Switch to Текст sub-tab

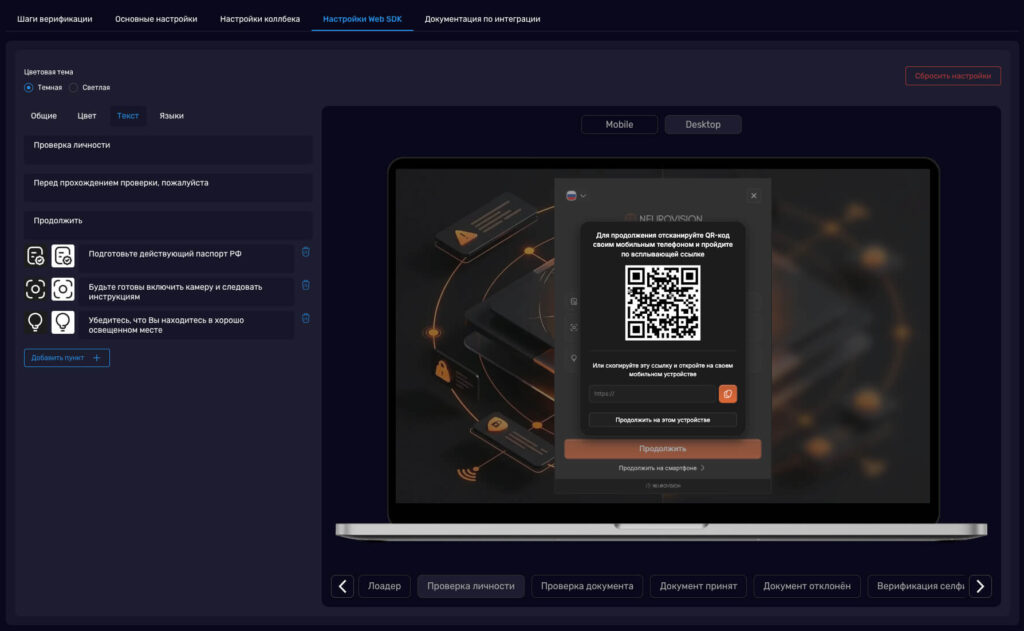pyautogui.click(x=128, y=116)
